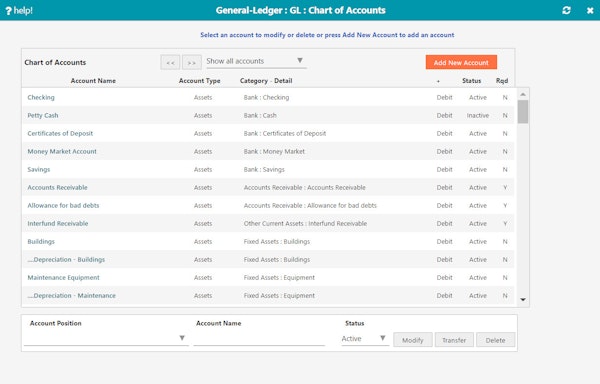Click the refresh icon in the header
The image size is (600, 384).
(566, 10)
